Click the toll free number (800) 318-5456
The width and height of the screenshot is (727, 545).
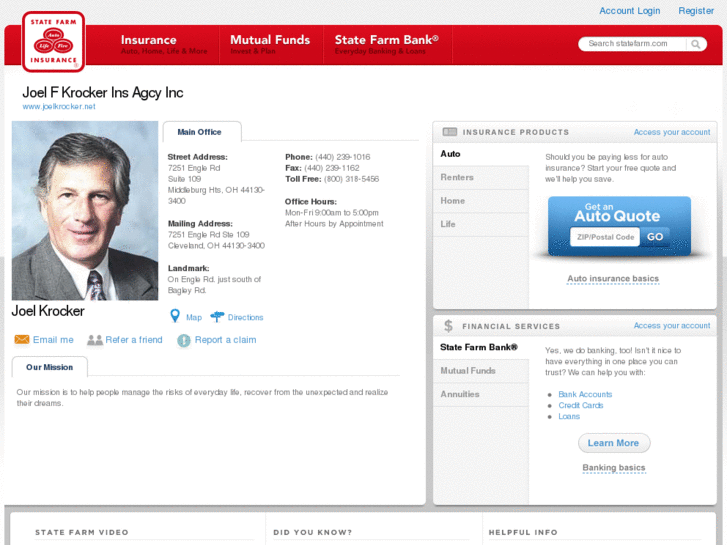(351, 179)
